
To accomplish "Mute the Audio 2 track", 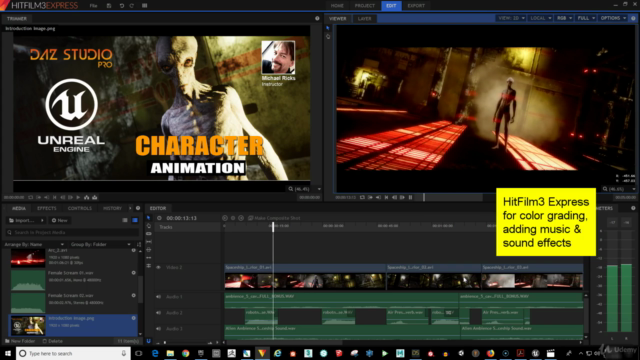I will pyautogui.click(x=158, y=313).
